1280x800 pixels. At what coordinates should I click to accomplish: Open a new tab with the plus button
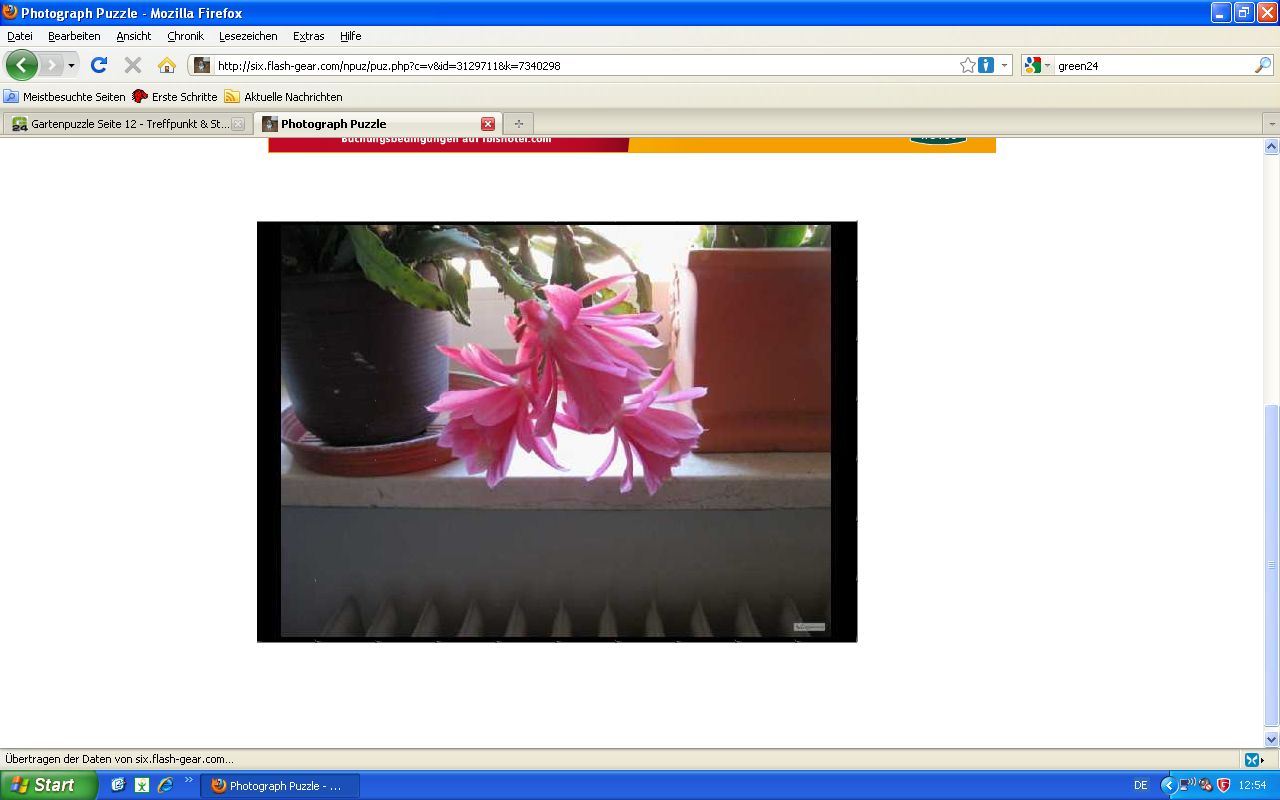tap(518, 124)
